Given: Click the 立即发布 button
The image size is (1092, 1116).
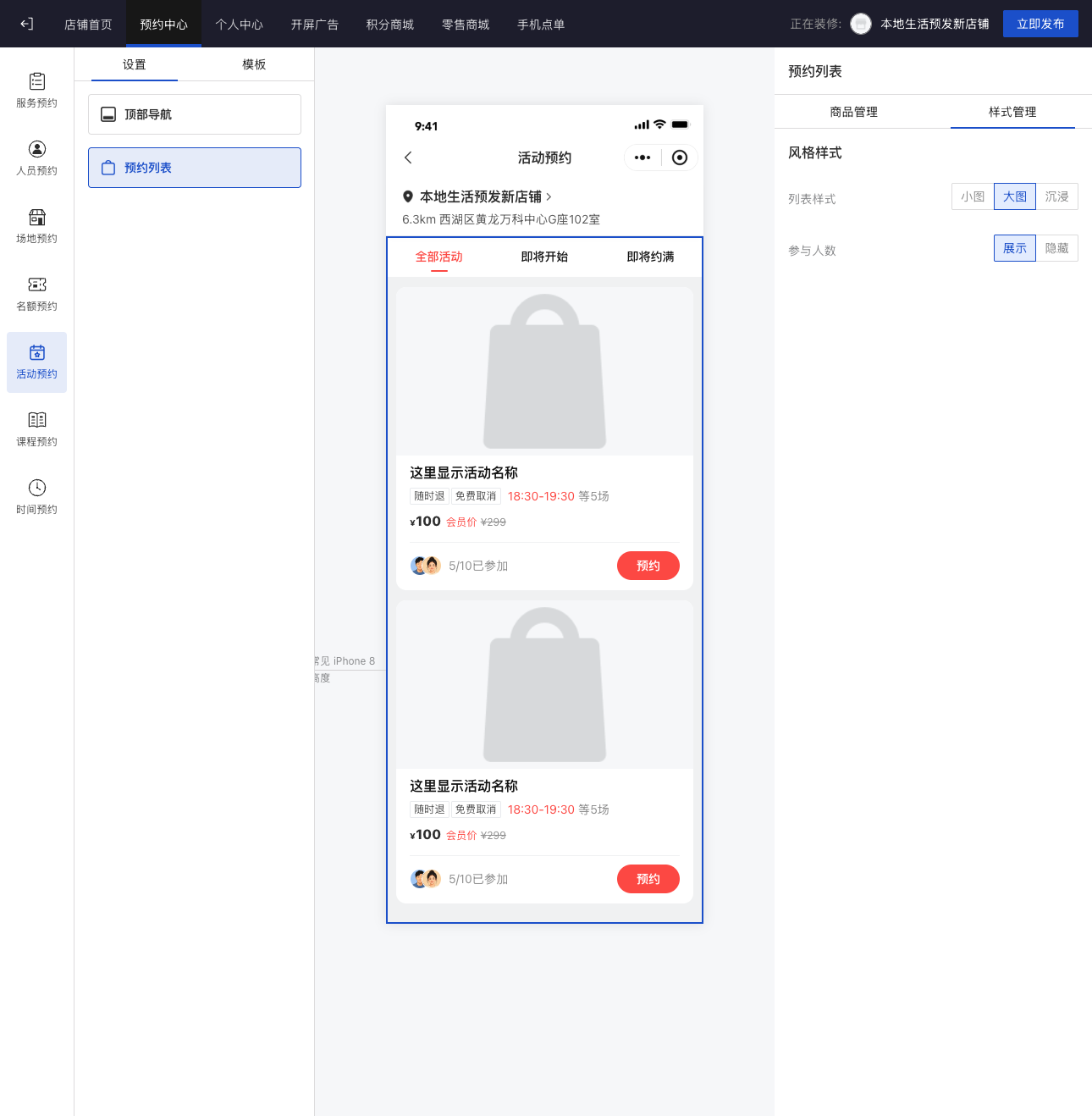Looking at the screenshot, I should [1040, 24].
